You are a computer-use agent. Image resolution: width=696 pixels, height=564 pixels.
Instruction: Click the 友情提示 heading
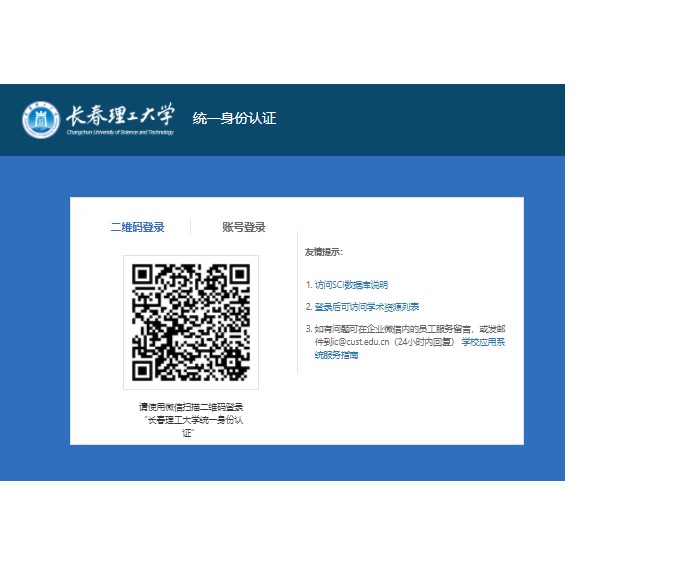point(324,252)
